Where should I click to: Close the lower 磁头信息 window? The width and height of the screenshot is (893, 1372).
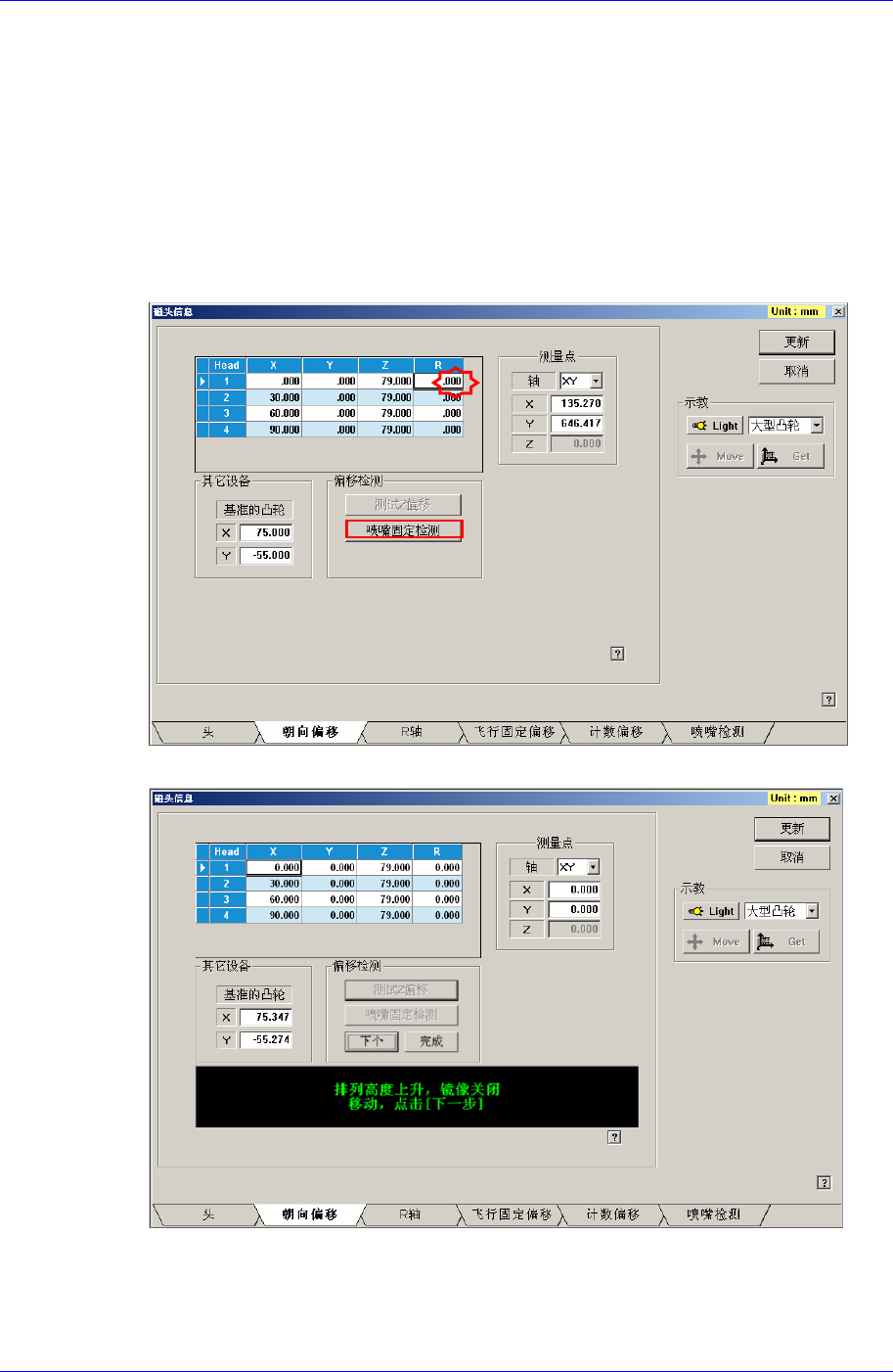[833, 798]
